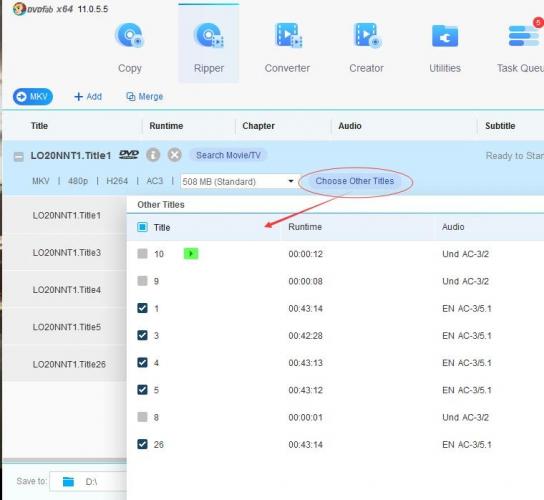Click the main Runtime column header
Viewport: 544px width, 500px height.
166,126
